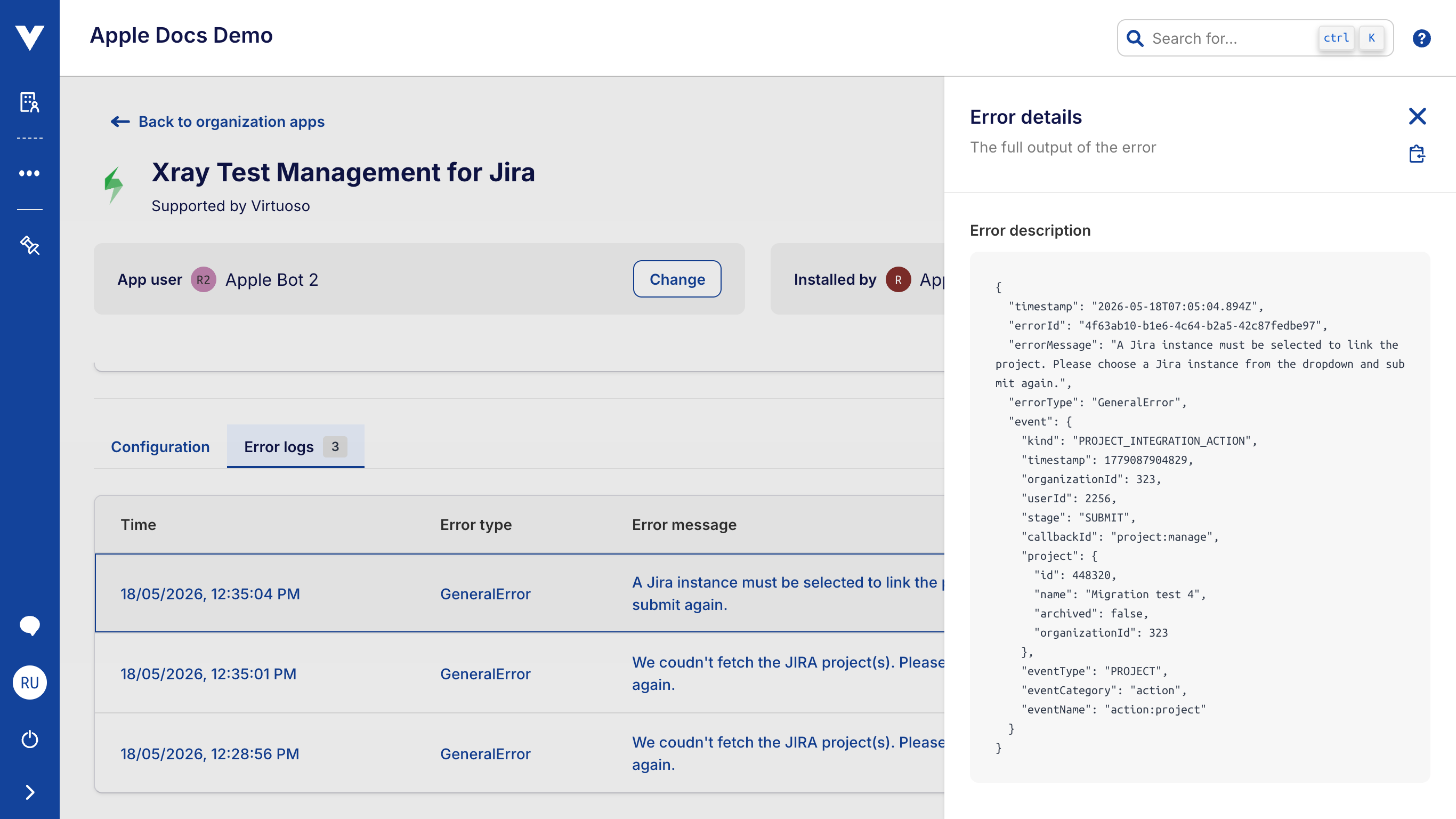Close the Error details panel
The image size is (1456, 819).
(x=1417, y=117)
